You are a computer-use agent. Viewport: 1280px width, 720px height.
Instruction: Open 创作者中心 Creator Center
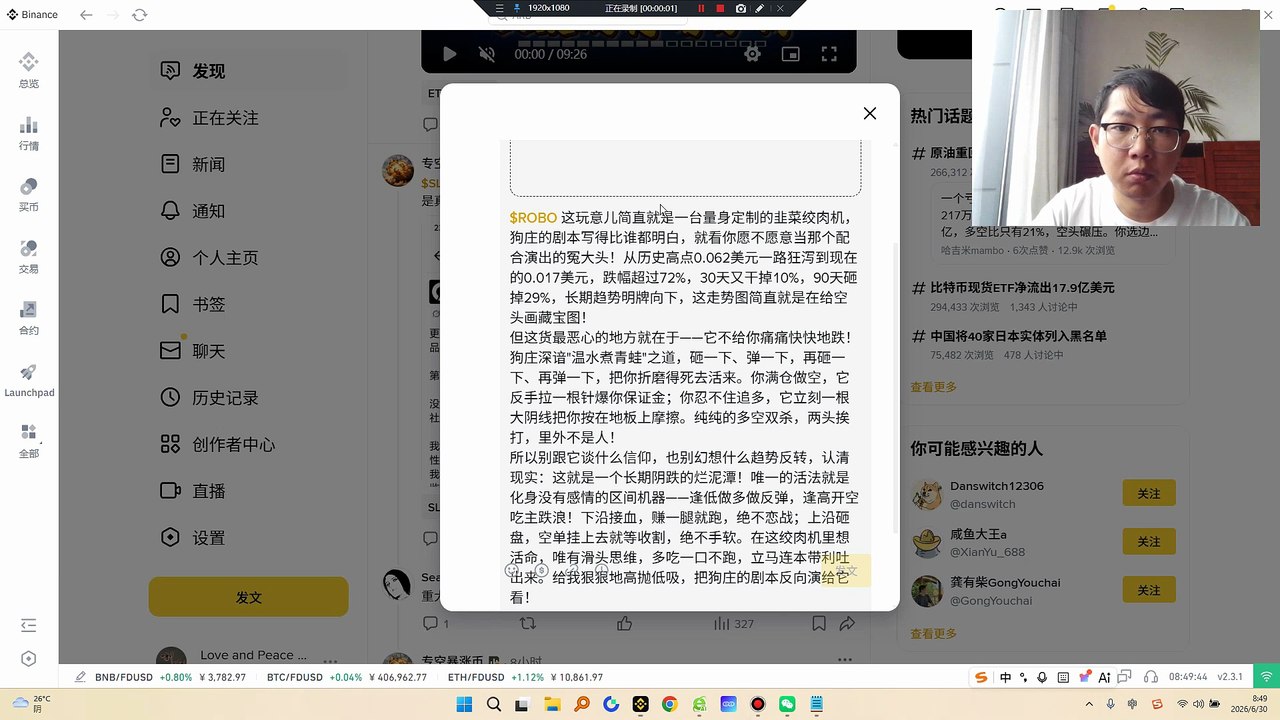click(249, 445)
